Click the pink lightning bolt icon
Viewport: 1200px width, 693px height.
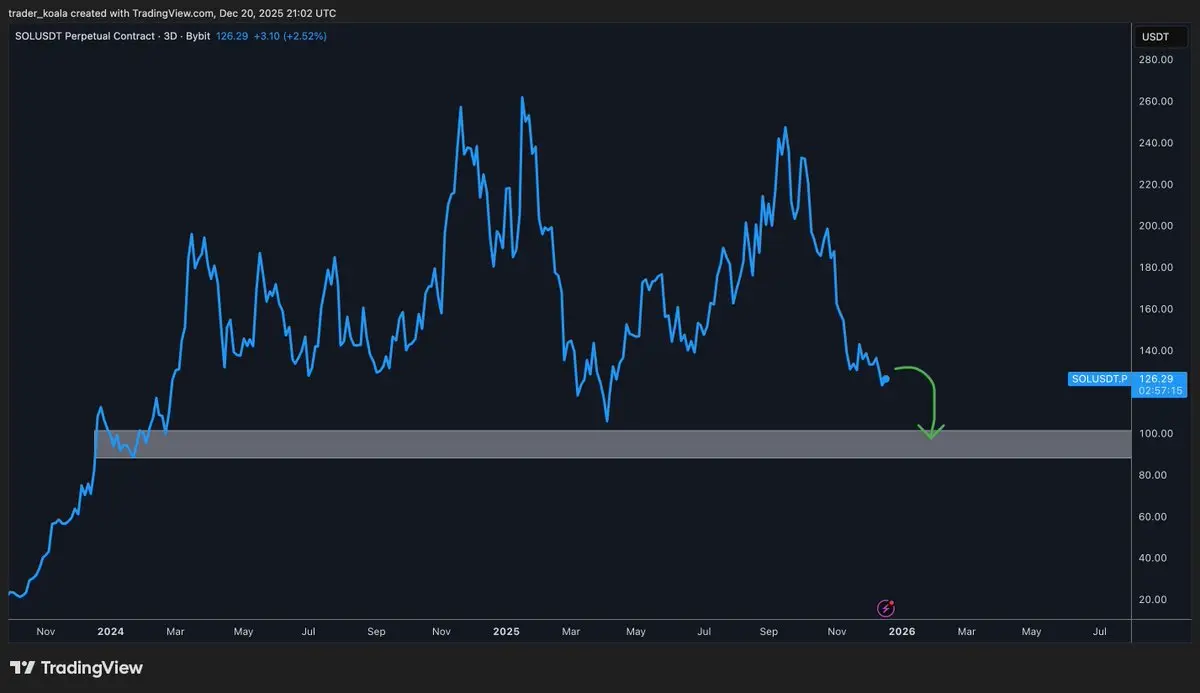click(886, 607)
